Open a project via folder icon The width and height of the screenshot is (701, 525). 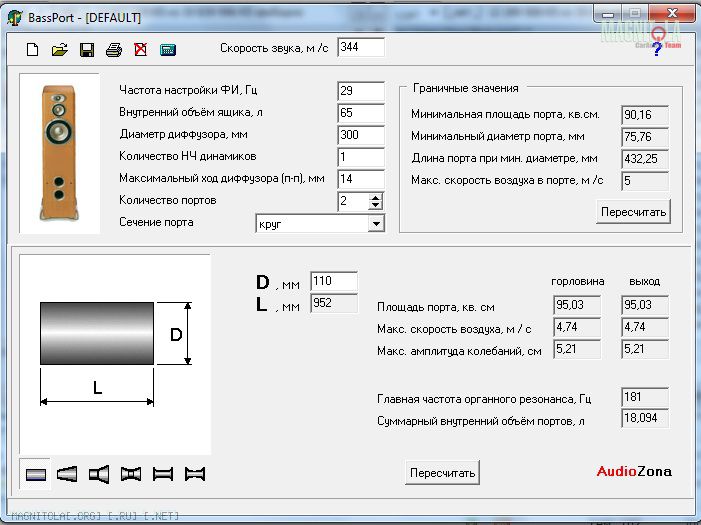(59, 49)
